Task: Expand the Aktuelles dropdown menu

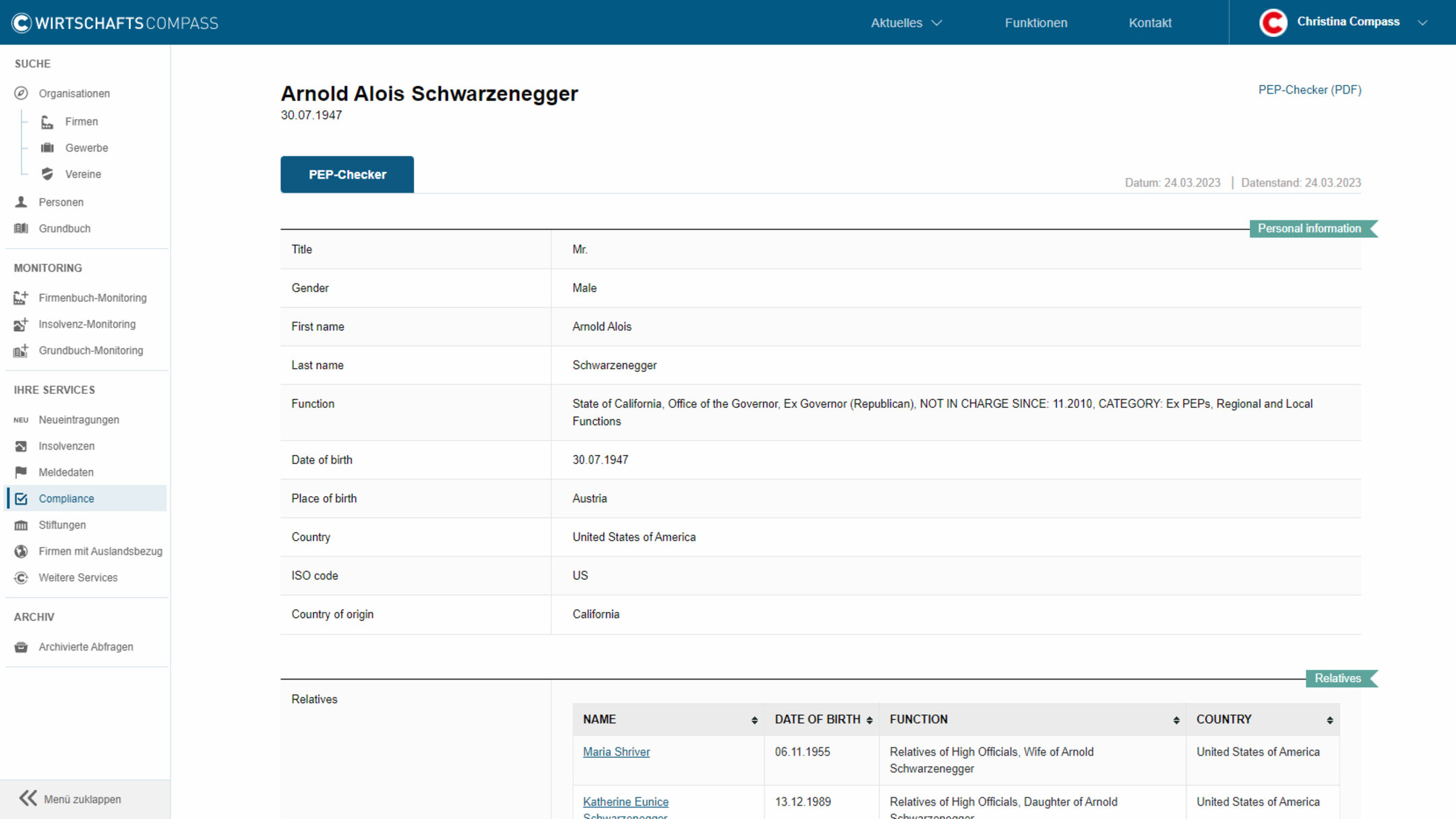Action: tap(906, 23)
